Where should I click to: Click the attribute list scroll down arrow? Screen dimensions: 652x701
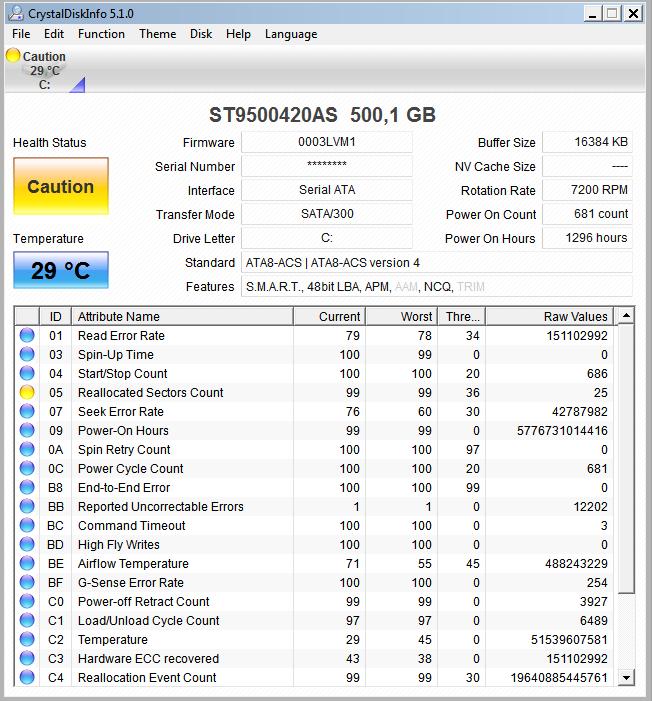pyautogui.click(x=626, y=677)
